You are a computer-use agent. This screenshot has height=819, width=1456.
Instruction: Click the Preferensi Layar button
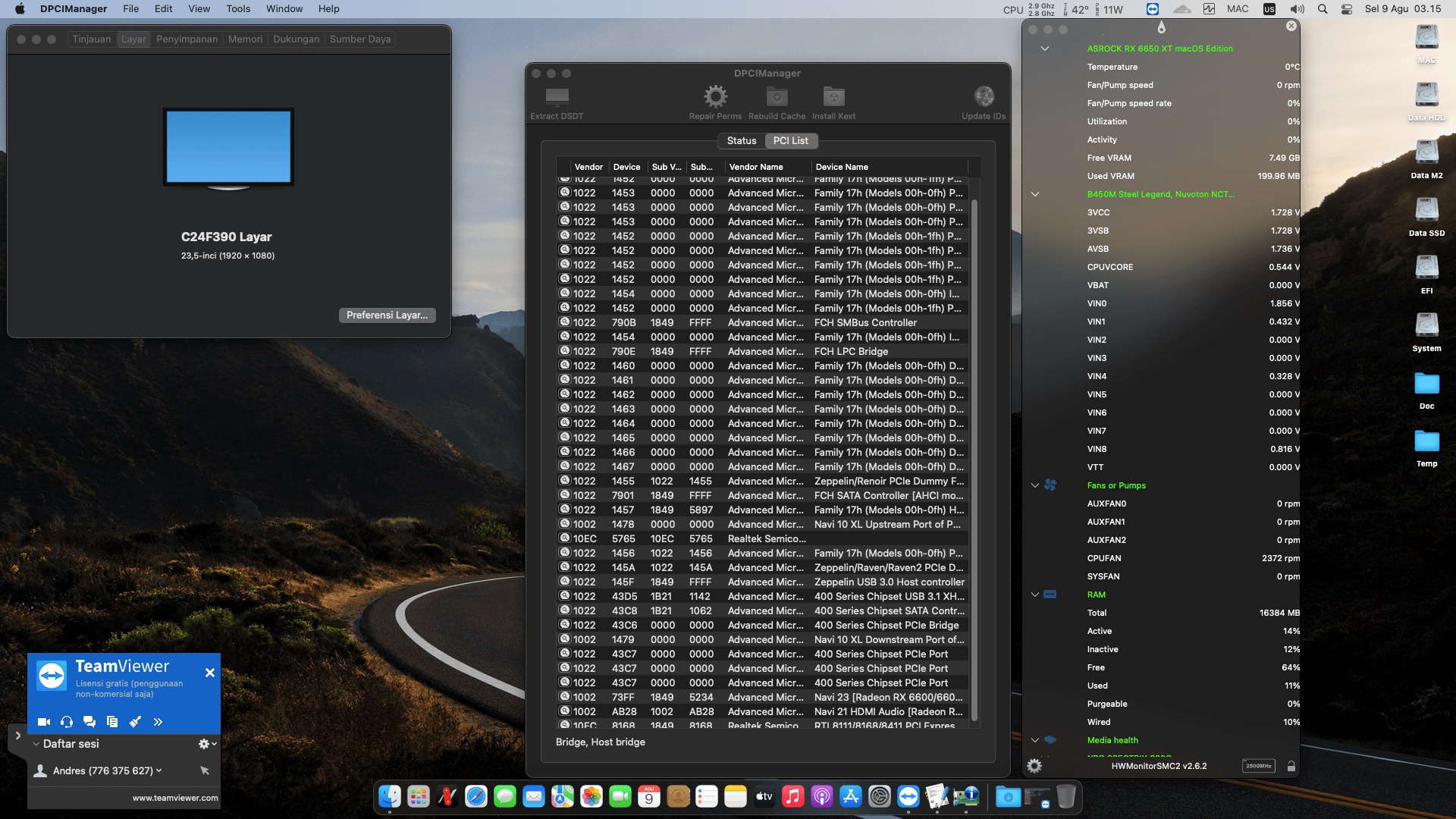pyautogui.click(x=387, y=315)
